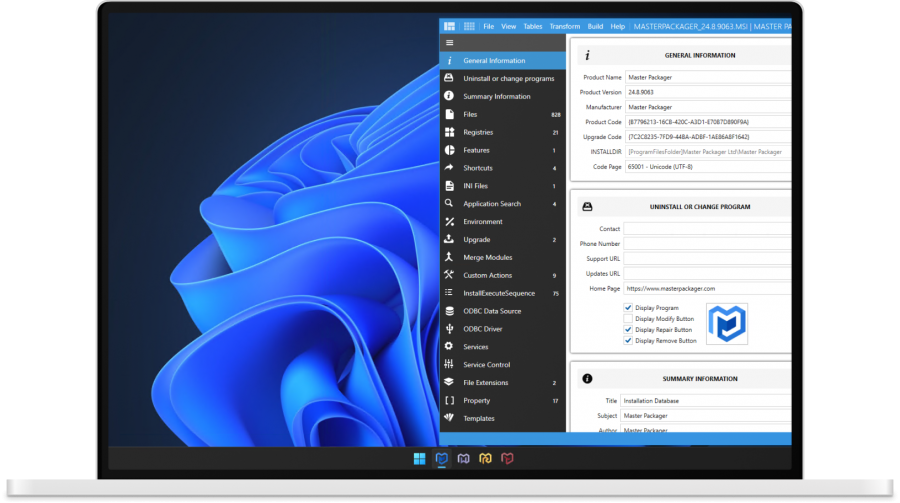Click the ODBC Driver plug icon
The image size is (900, 503).
tap(449, 328)
